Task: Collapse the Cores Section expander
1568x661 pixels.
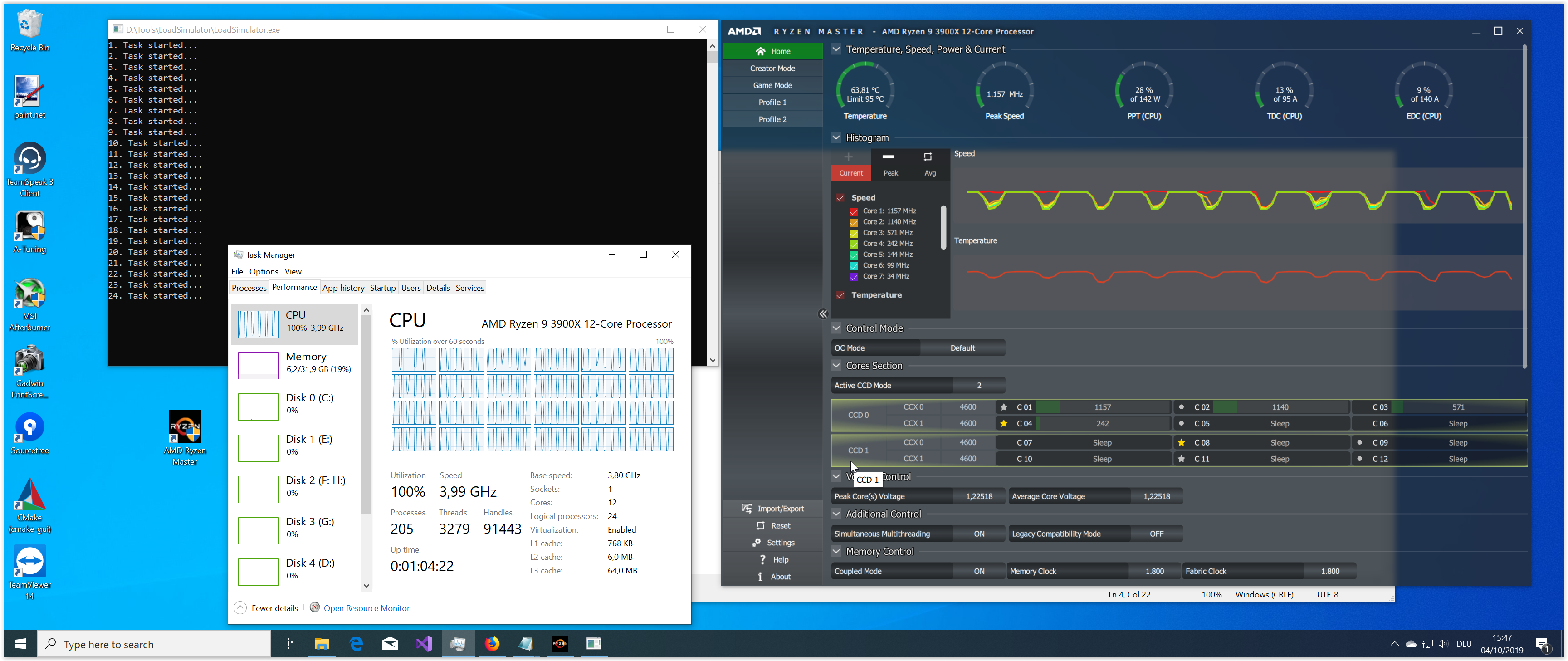Action: 836,366
